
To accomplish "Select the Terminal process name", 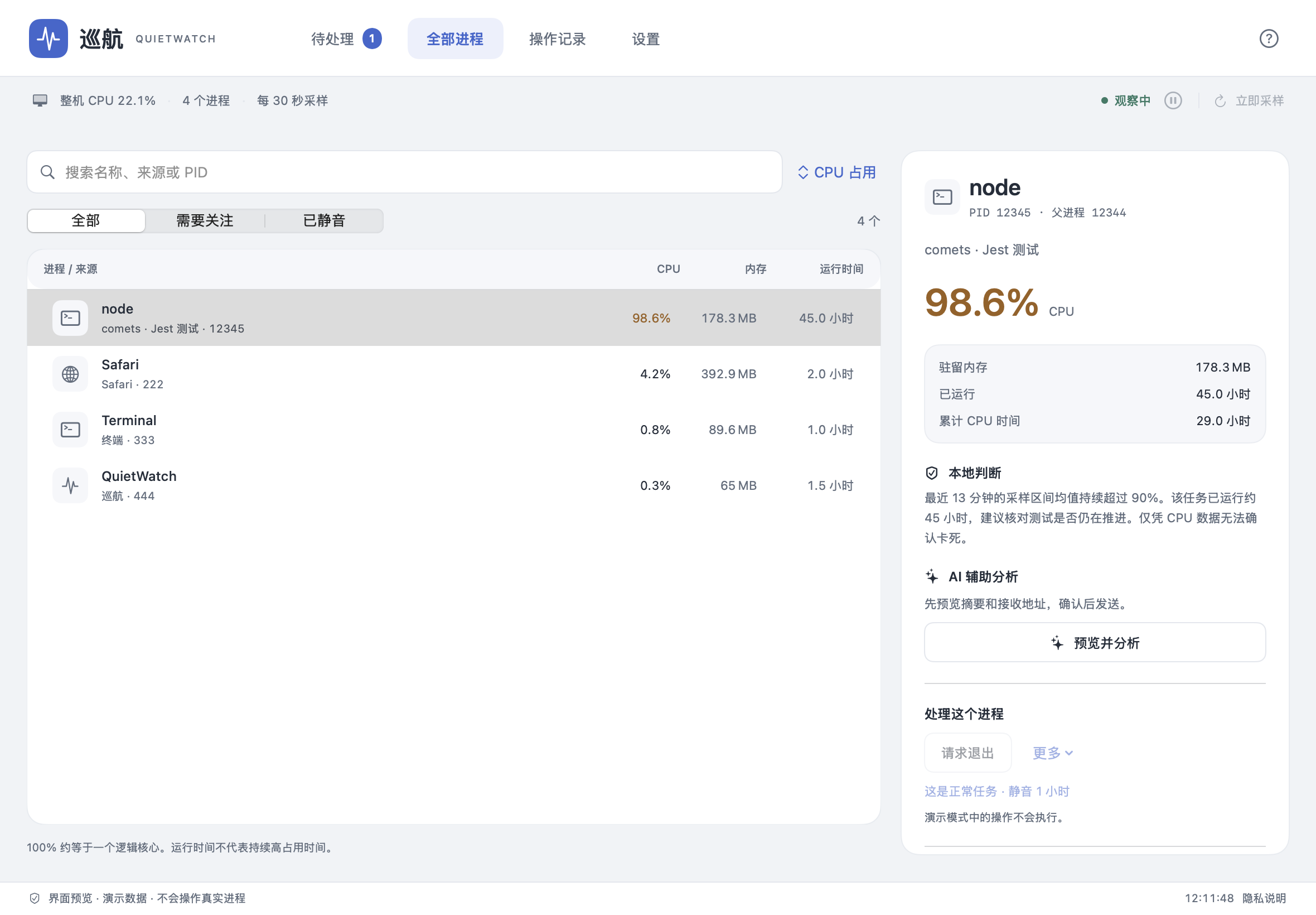I will (x=129, y=420).
